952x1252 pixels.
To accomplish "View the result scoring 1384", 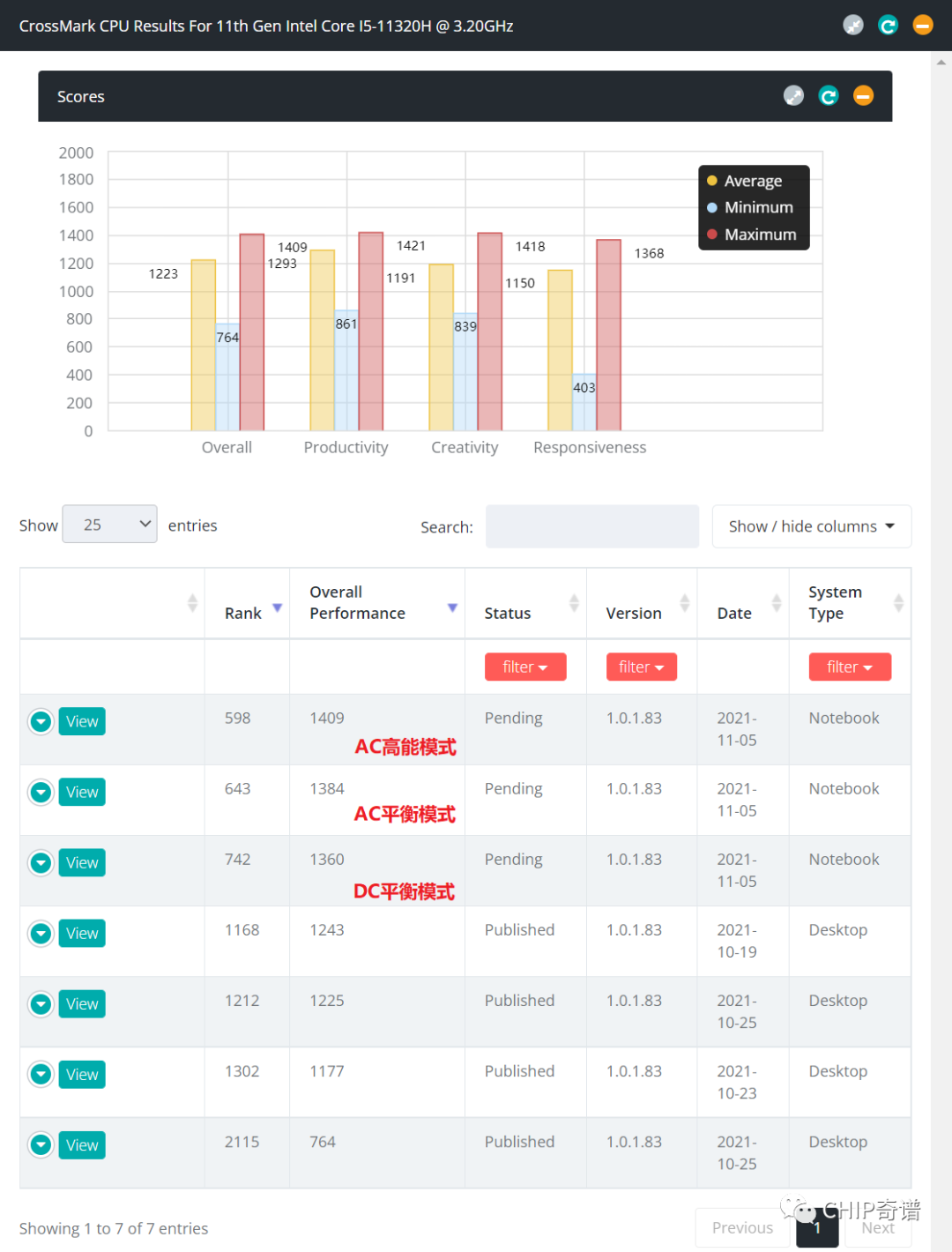I will click(82, 792).
